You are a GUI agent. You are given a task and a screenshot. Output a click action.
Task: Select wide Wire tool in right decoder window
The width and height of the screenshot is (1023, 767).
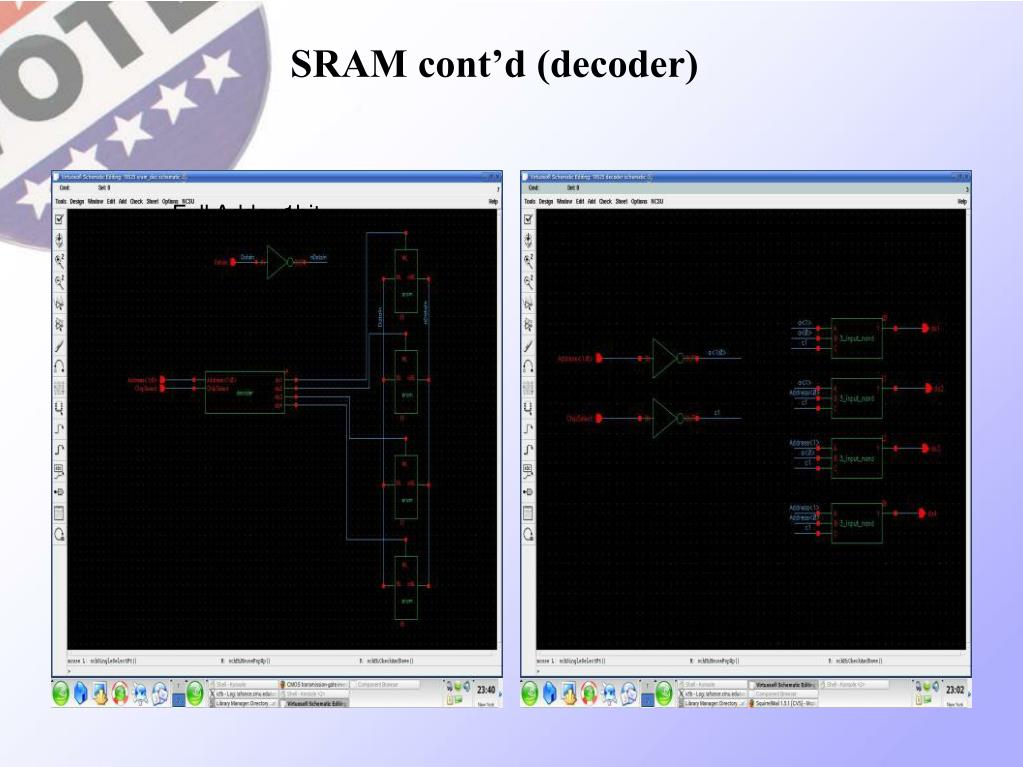528,450
